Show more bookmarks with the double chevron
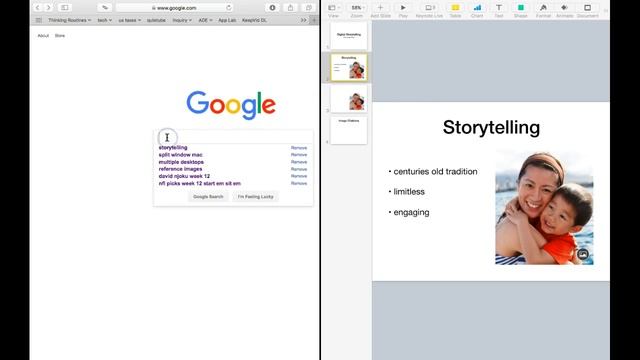640x360 pixels. [303, 20]
